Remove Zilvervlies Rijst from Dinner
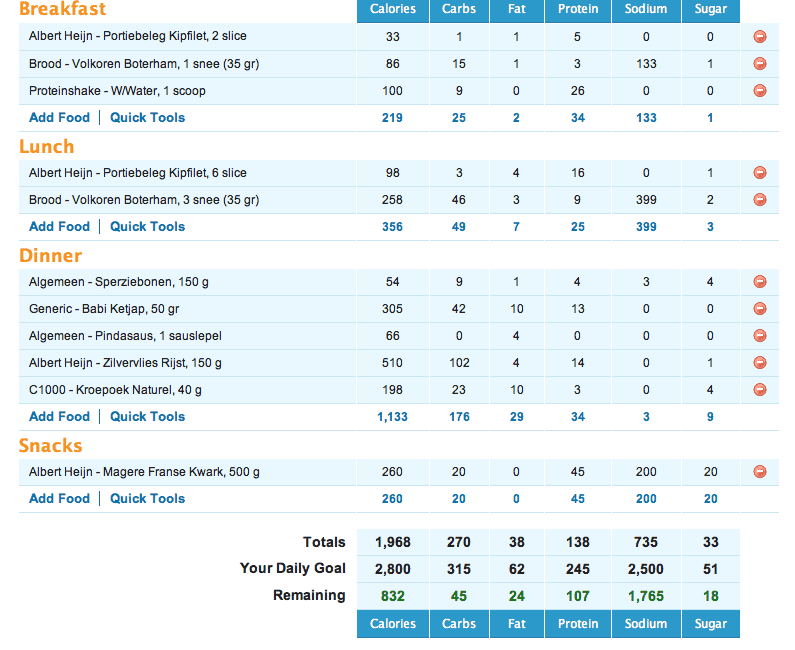Viewport: 795px width, 650px height. tap(760, 363)
